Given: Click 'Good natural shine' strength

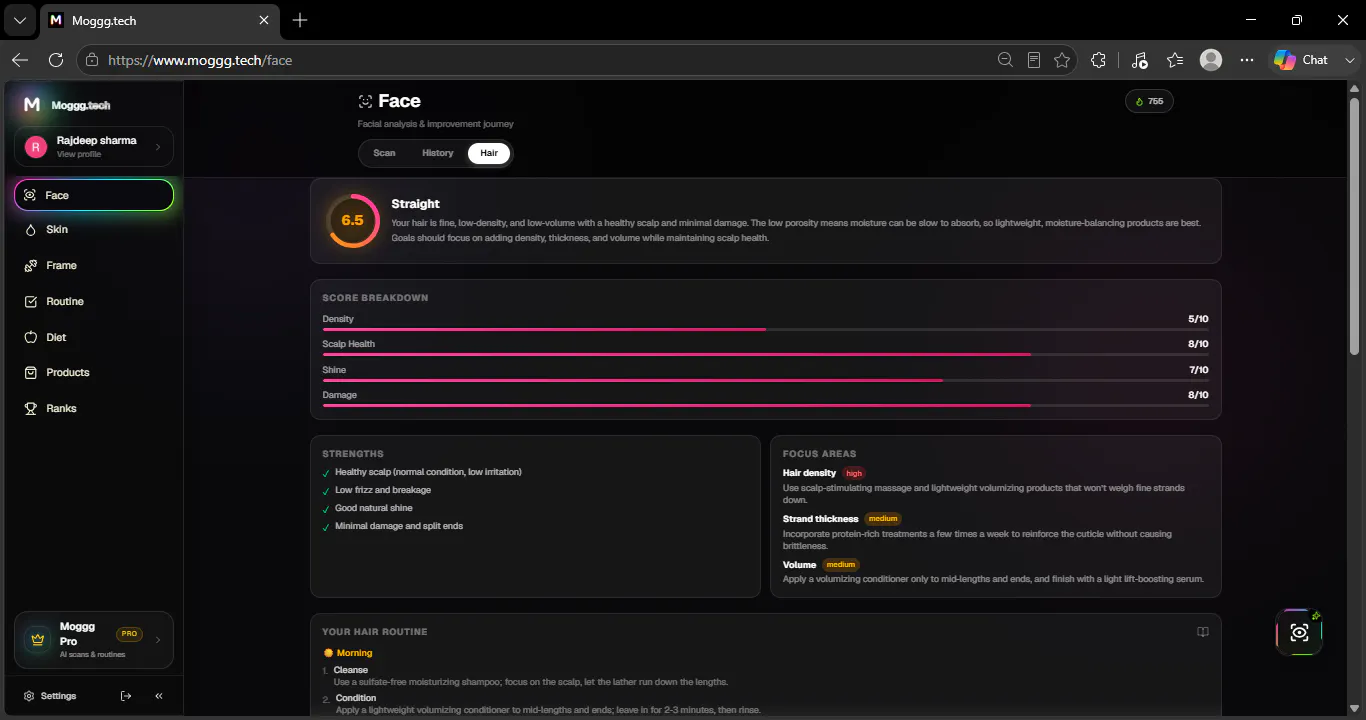Looking at the screenshot, I should pos(374,508).
